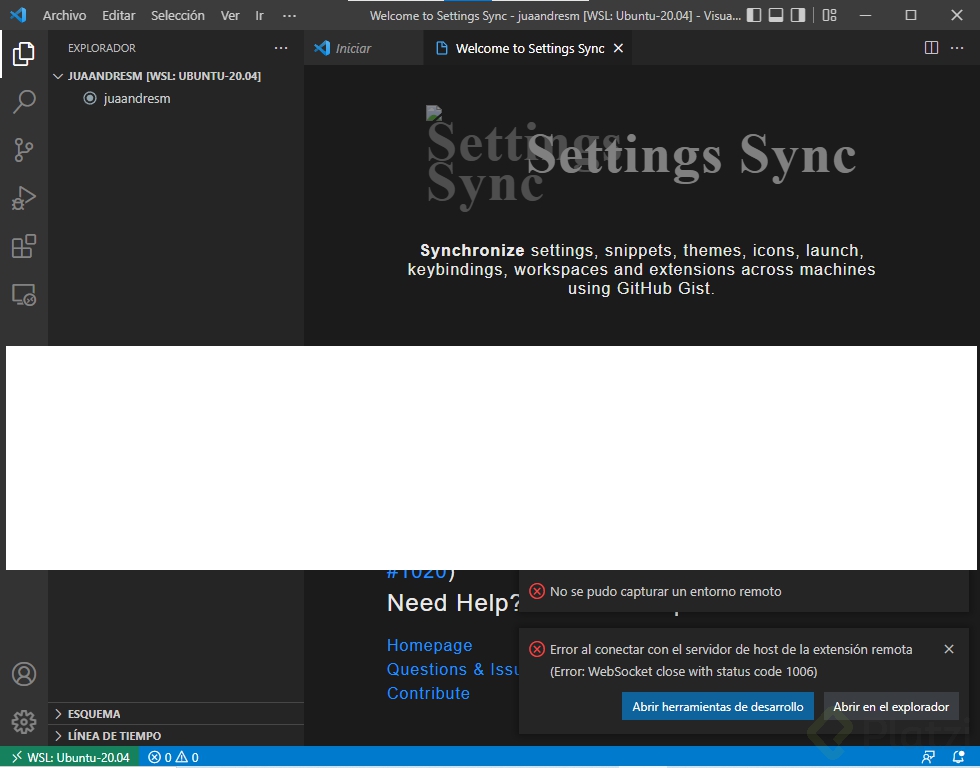Open the feedback icon in status bar
Screen dimensions: 980x768
tap(929, 757)
